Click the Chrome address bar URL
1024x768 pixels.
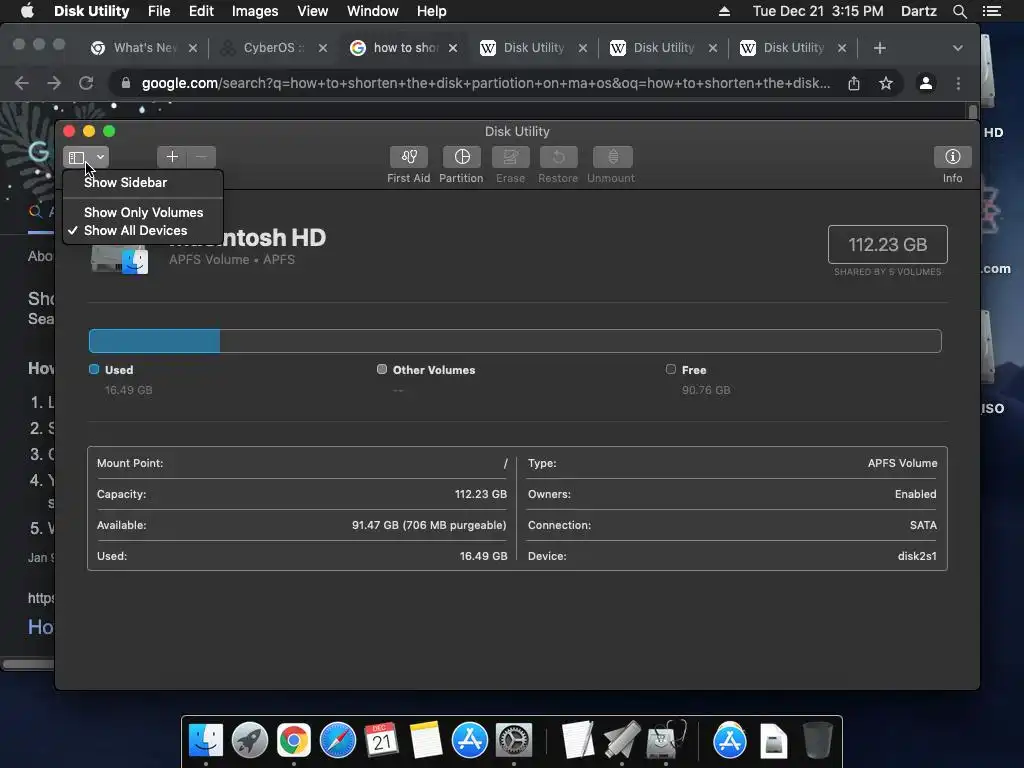(x=486, y=83)
